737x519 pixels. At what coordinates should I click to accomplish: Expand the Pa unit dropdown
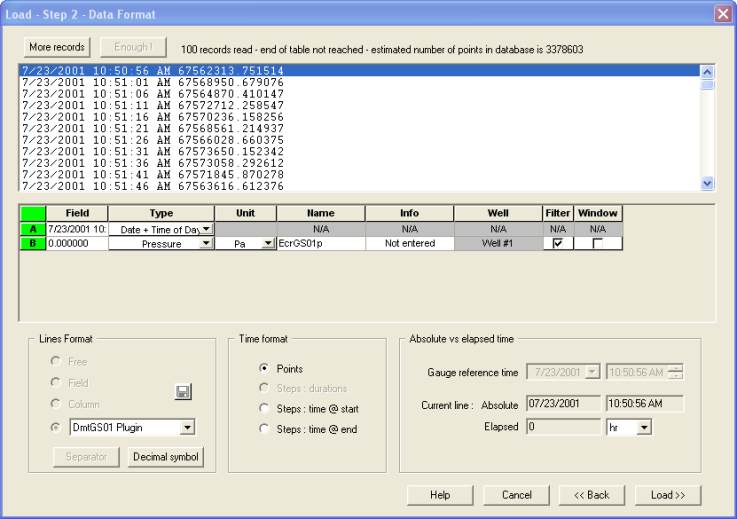click(x=267, y=243)
